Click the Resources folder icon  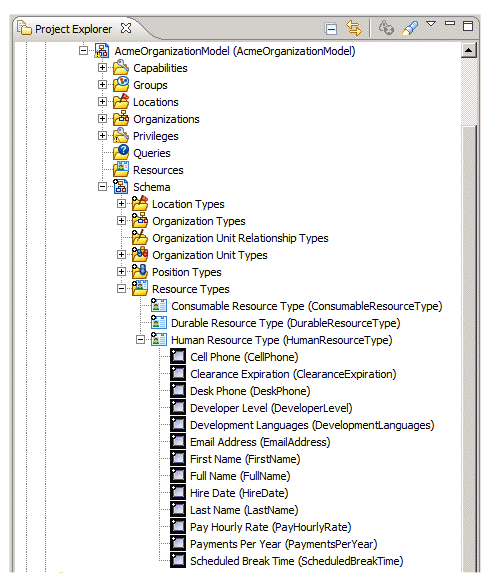pyautogui.click(x=121, y=169)
